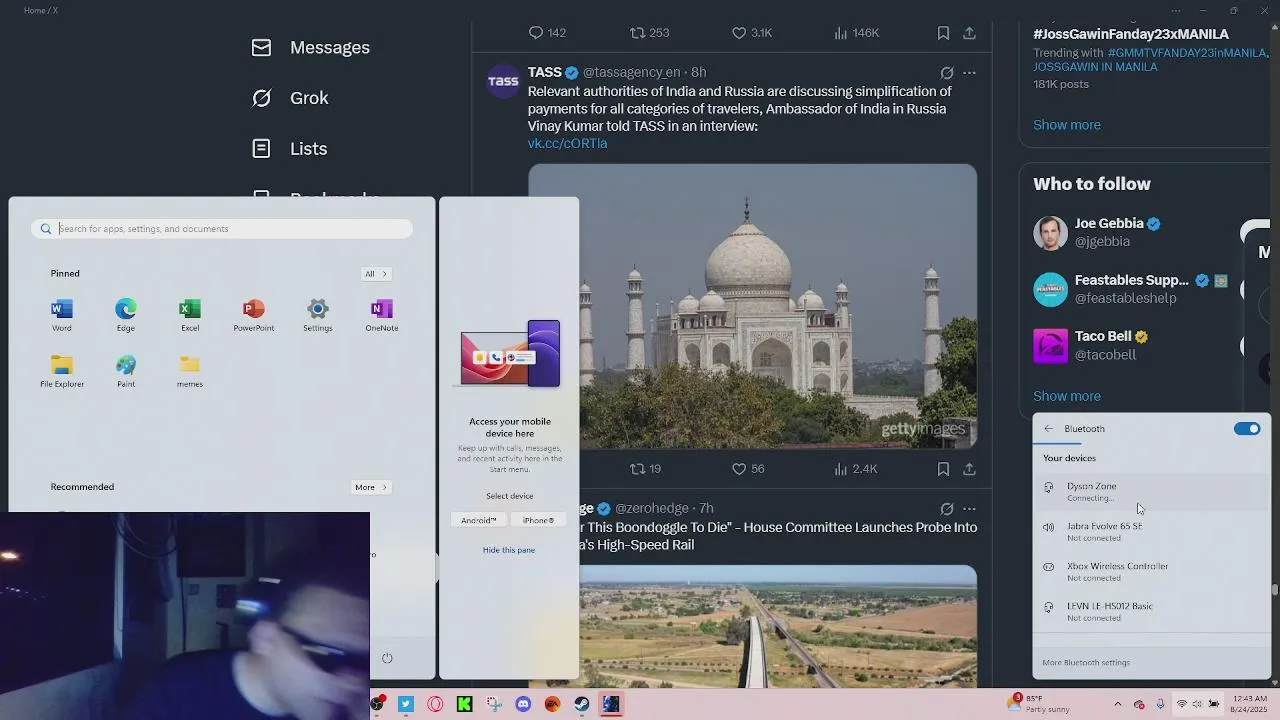
Task: Open Lists in X sidebar
Action: (x=289, y=148)
